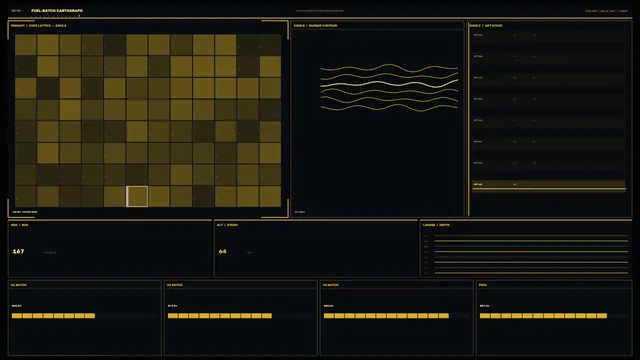Select the top-left cell of the core lattice
The image size is (640, 360).
26,44
